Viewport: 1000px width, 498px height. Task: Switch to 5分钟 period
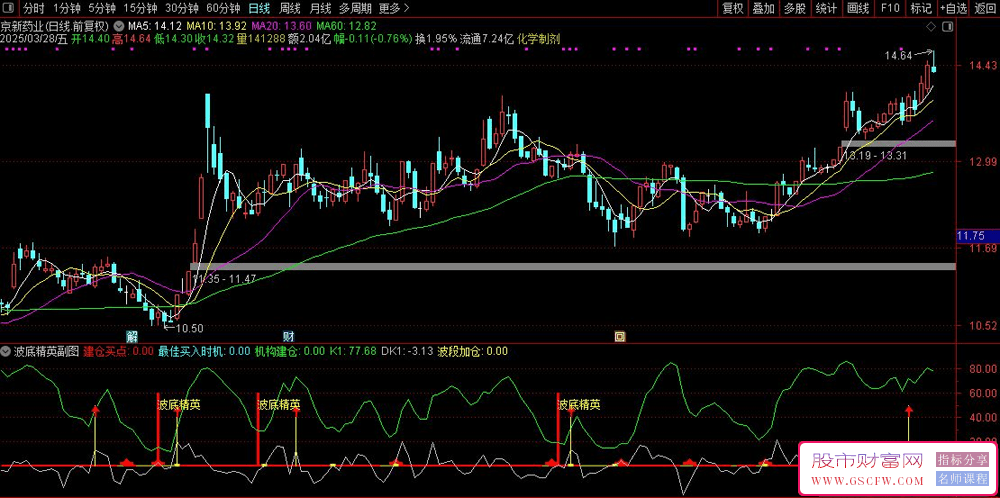(x=102, y=8)
